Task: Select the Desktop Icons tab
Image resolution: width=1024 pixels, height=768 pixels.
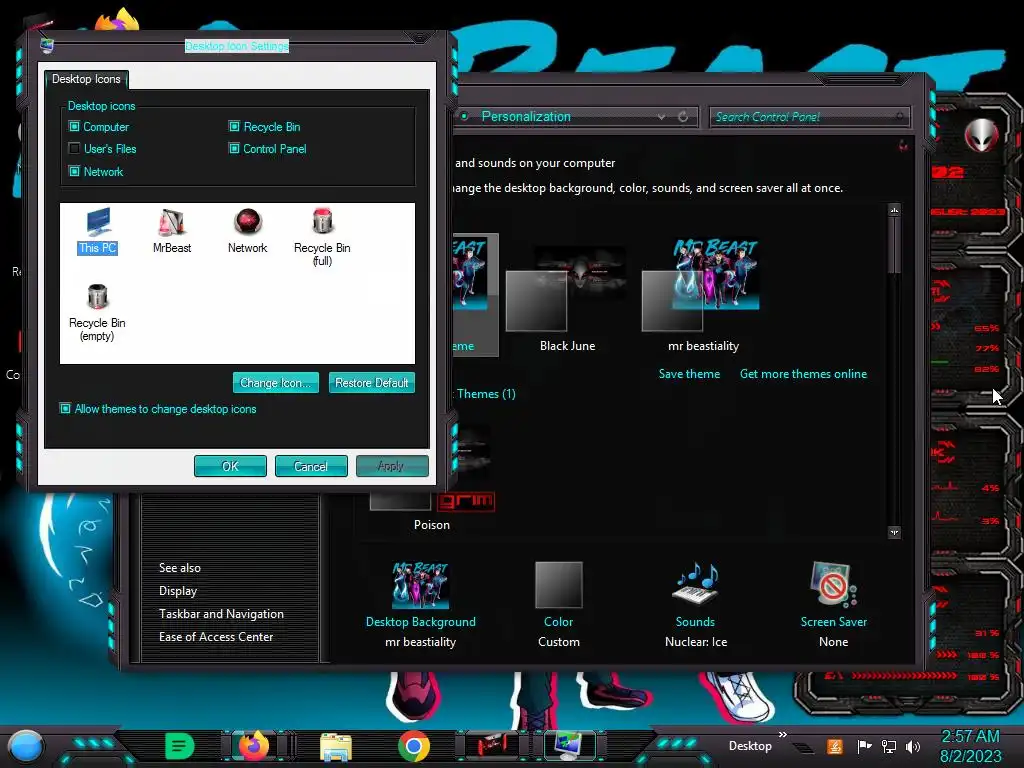Action: click(x=86, y=79)
